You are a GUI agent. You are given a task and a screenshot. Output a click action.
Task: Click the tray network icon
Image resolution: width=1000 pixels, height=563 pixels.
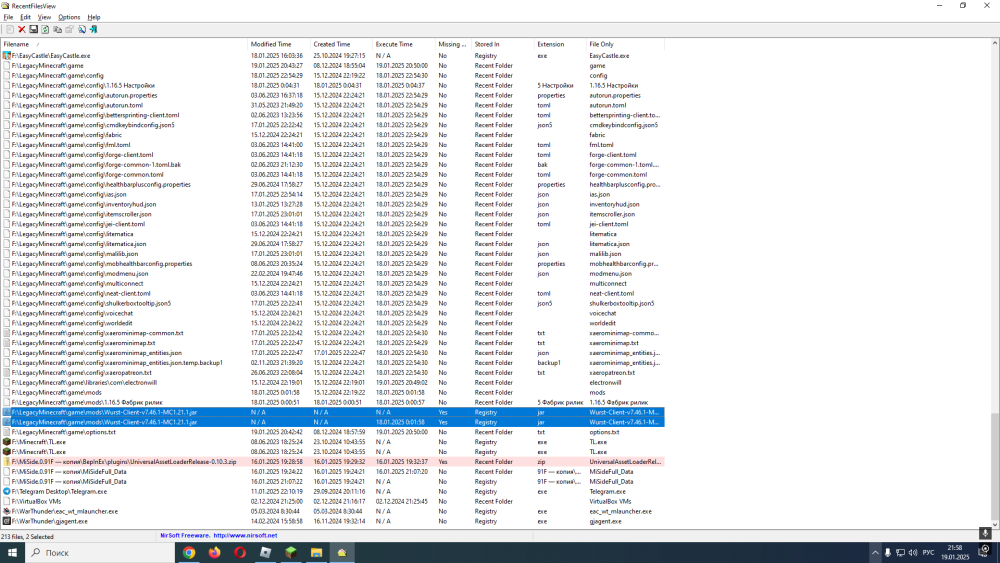coord(900,553)
